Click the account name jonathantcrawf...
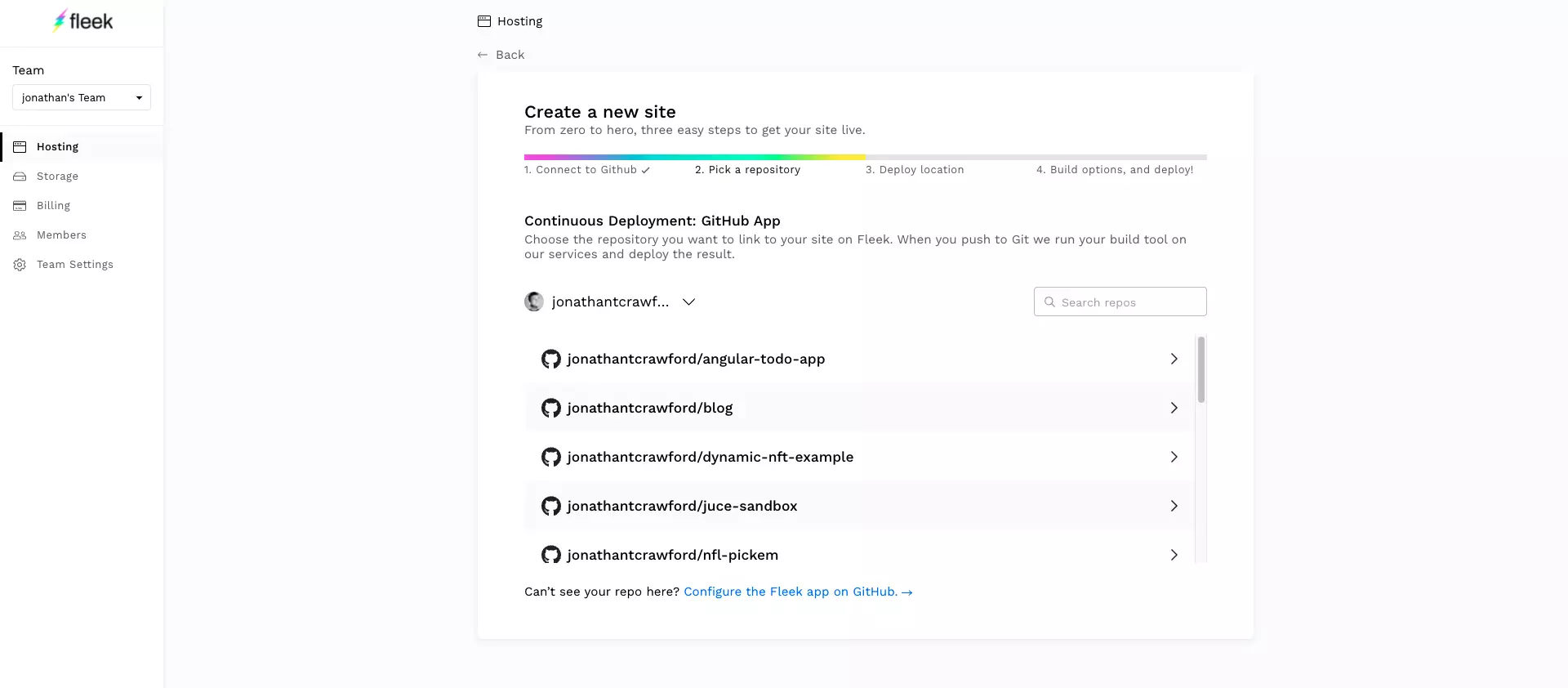Screen dimensions: 1568x688 (x=610, y=302)
